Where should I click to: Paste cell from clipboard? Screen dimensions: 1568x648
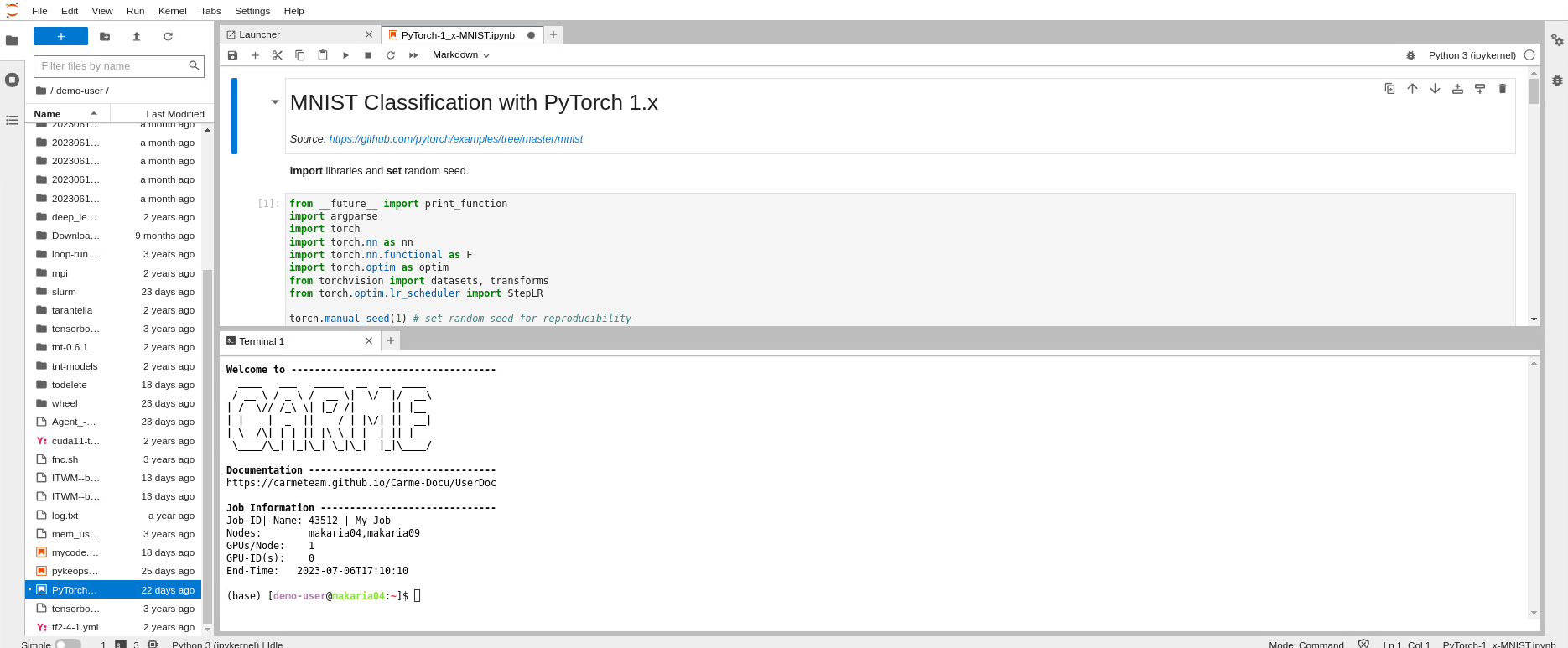coord(323,55)
